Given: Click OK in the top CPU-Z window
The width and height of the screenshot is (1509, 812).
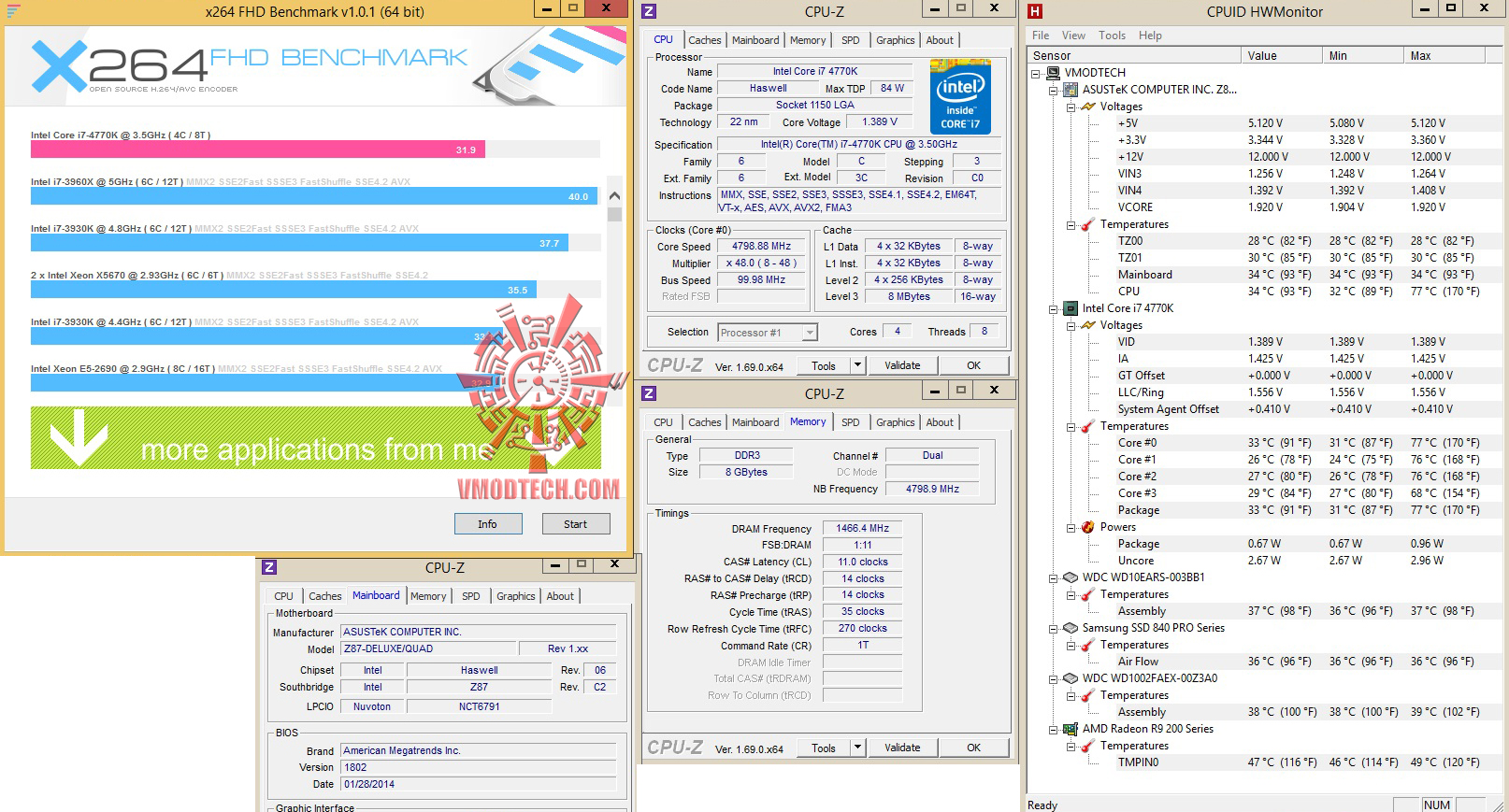Looking at the screenshot, I should pos(973,365).
